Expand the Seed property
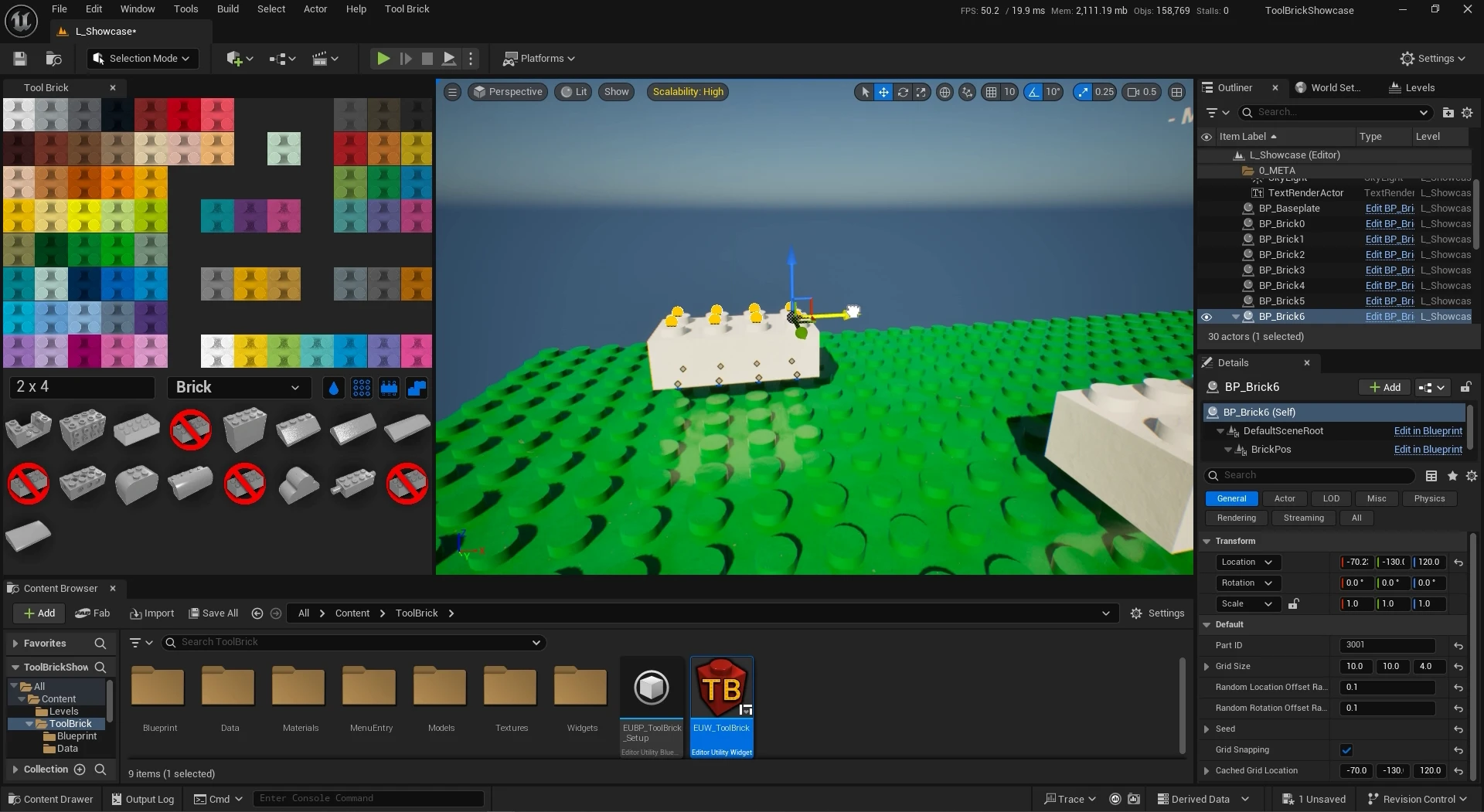This screenshot has width=1484, height=812. point(1207,729)
